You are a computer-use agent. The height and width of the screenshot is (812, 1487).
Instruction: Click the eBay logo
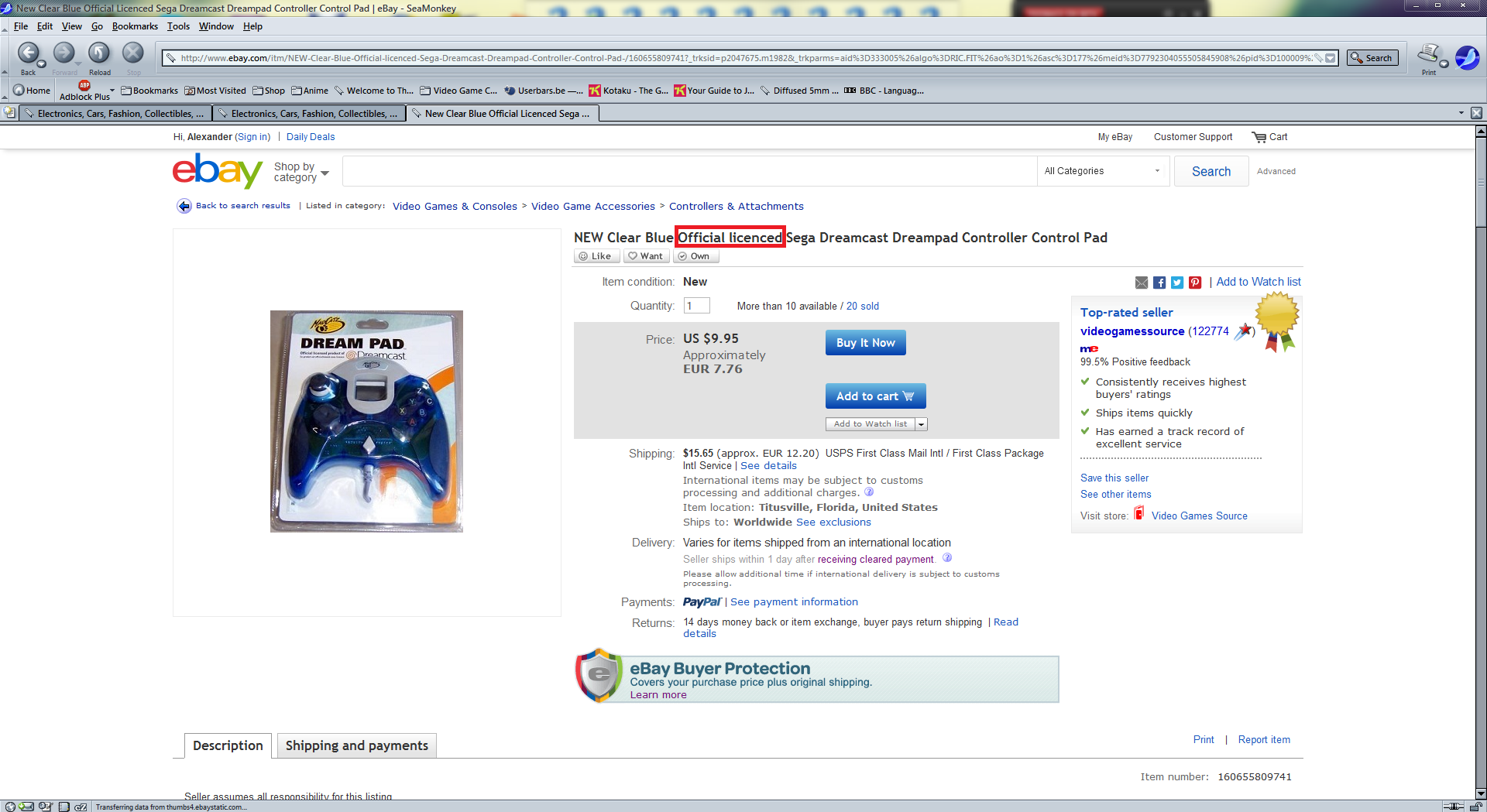tap(218, 170)
